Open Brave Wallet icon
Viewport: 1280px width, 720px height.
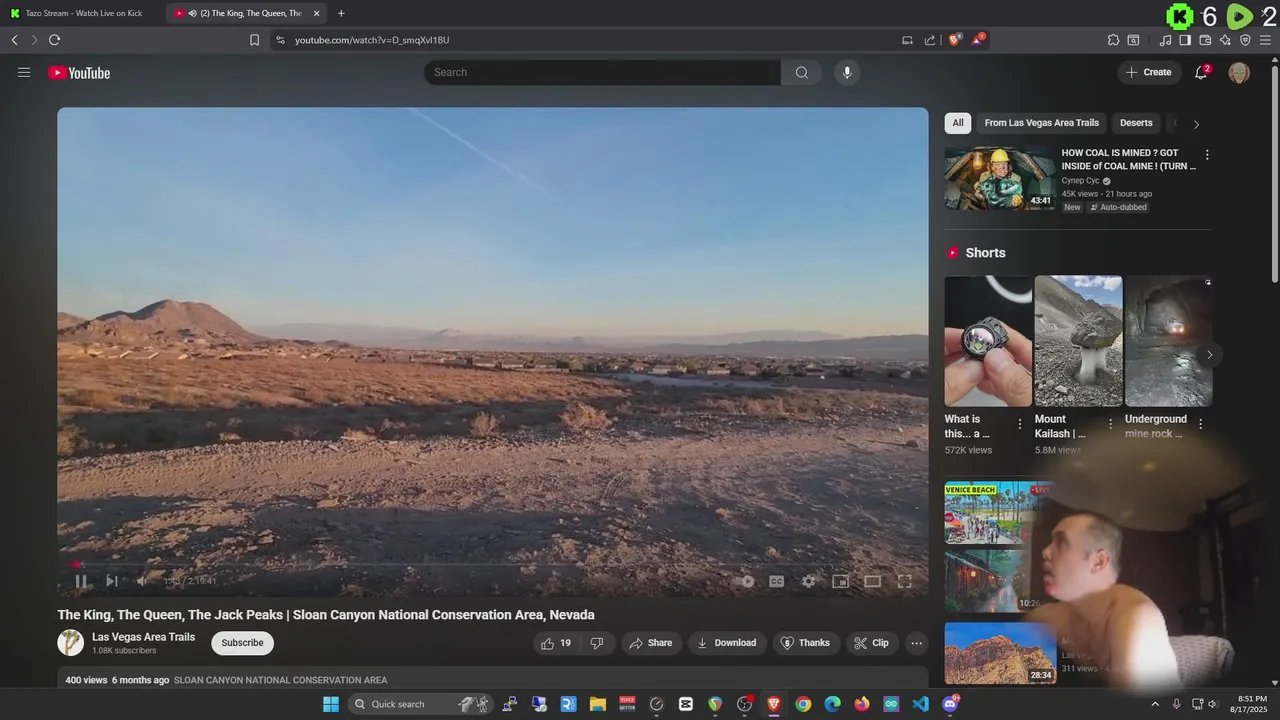pyautogui.click(x=1205, y=40)
